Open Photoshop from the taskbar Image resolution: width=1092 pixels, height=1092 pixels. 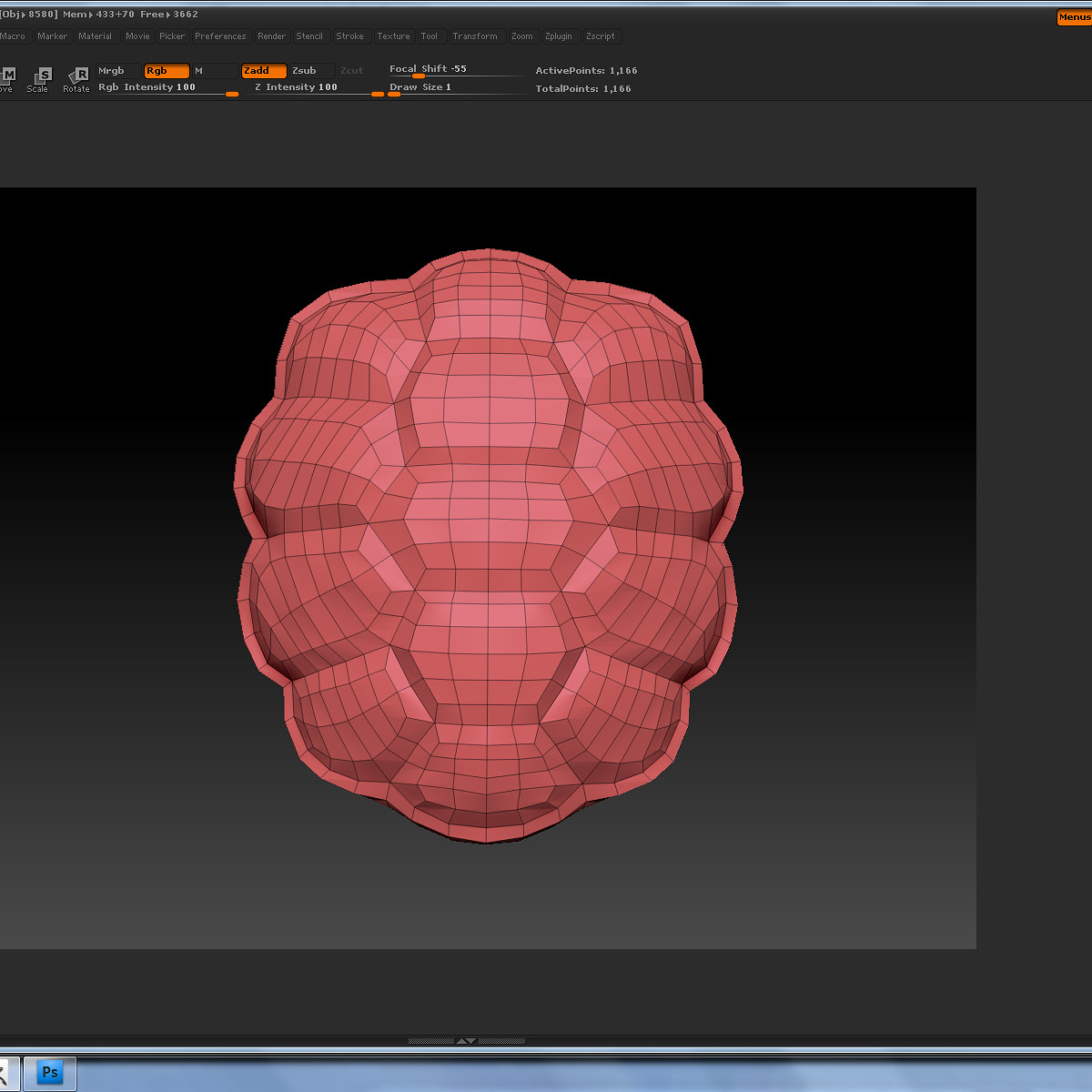click(x=50, y=1073)
